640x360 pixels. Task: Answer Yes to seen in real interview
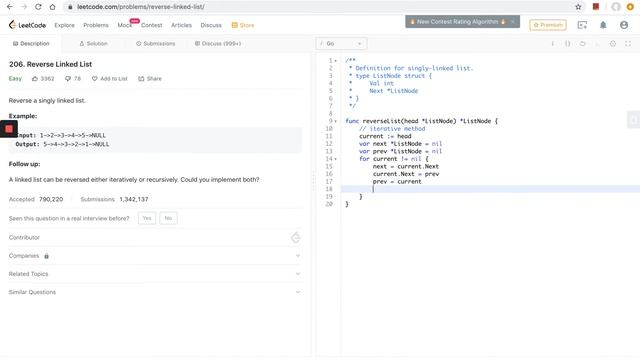[x=147, y=218]
